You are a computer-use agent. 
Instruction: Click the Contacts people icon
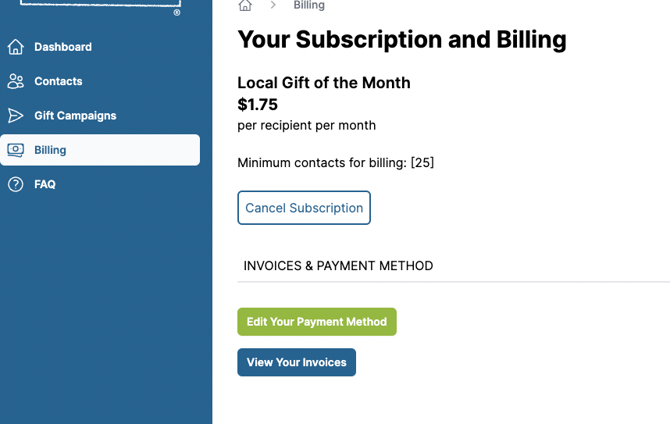(x=16, y=81)
